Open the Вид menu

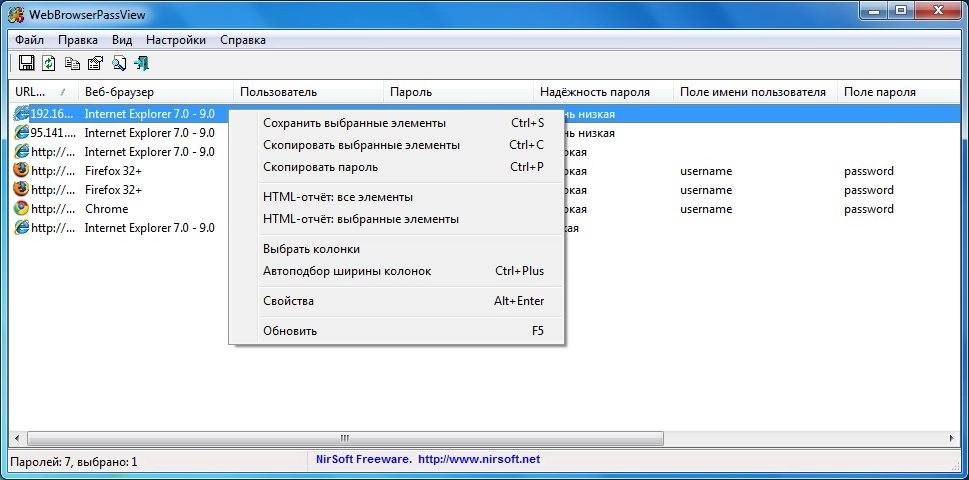pos(122,40)
